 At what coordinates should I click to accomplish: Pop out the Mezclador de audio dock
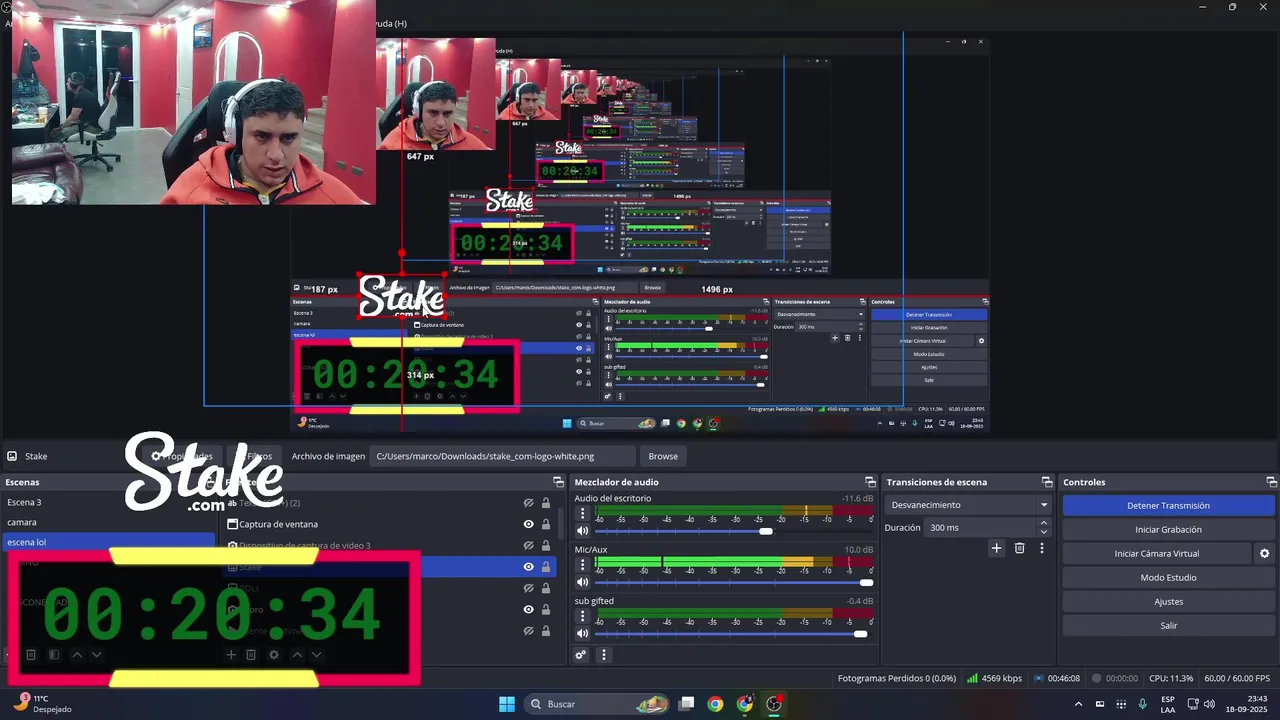(x=870, y=482)
